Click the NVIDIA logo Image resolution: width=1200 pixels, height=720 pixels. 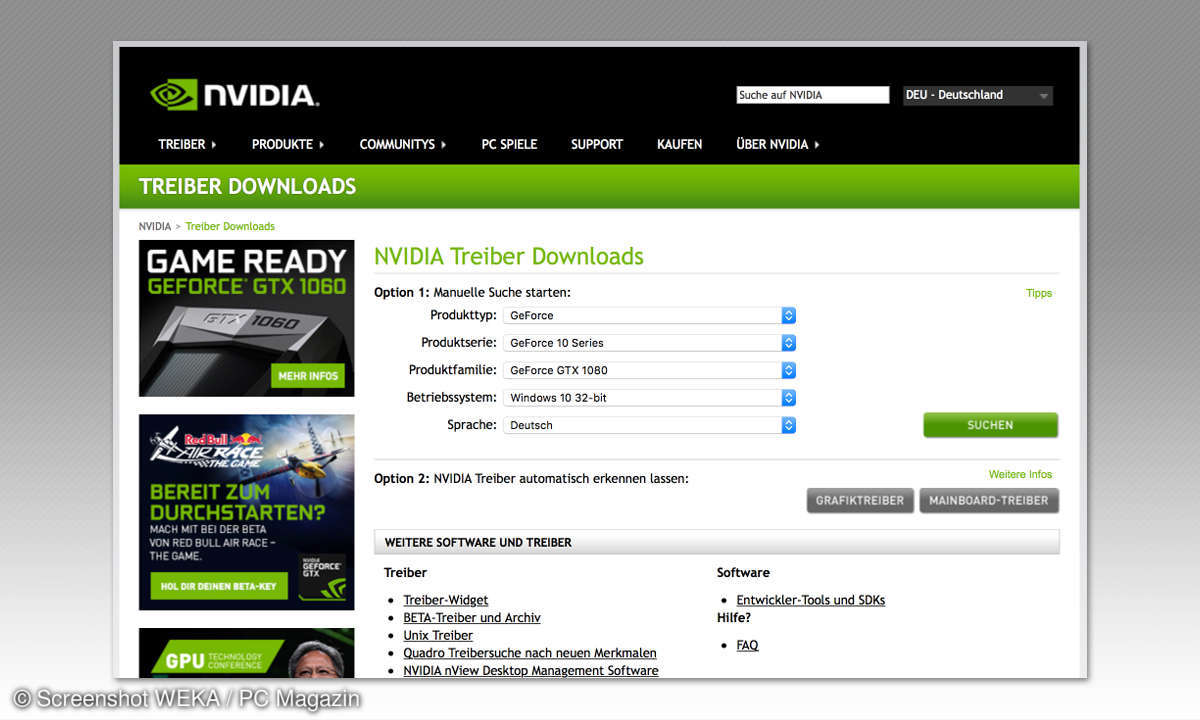(235, 95)
